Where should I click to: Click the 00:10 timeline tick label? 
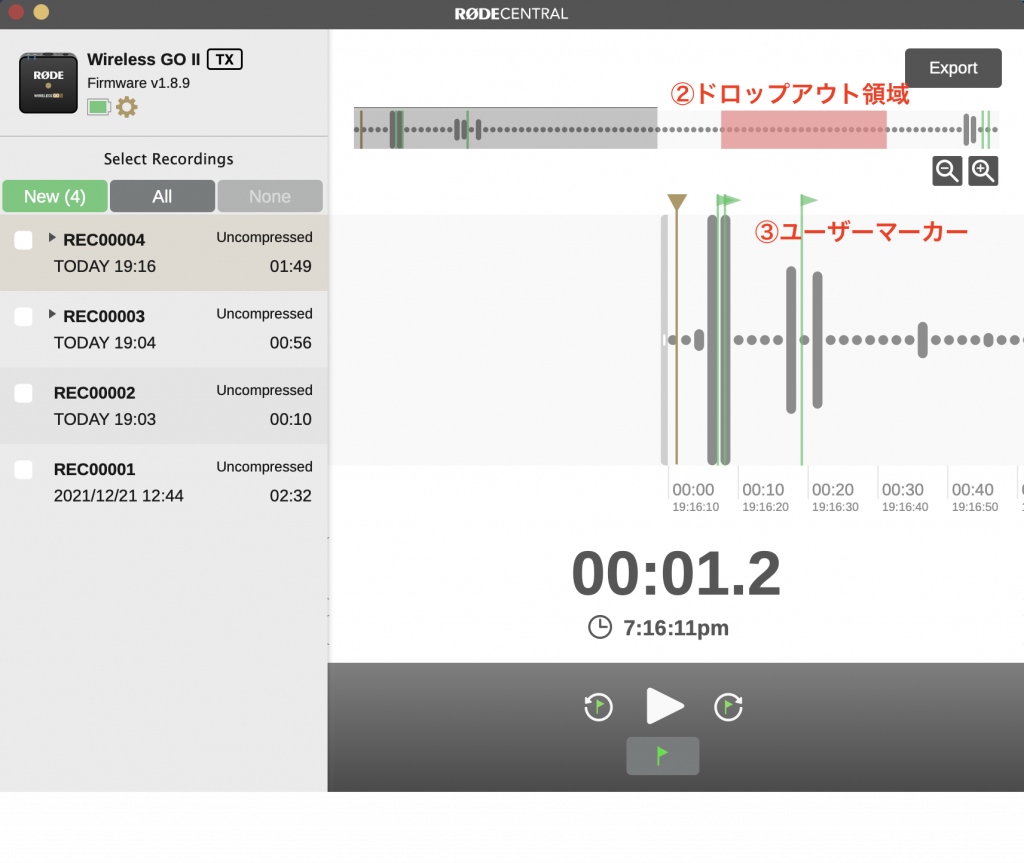point(763,489)
